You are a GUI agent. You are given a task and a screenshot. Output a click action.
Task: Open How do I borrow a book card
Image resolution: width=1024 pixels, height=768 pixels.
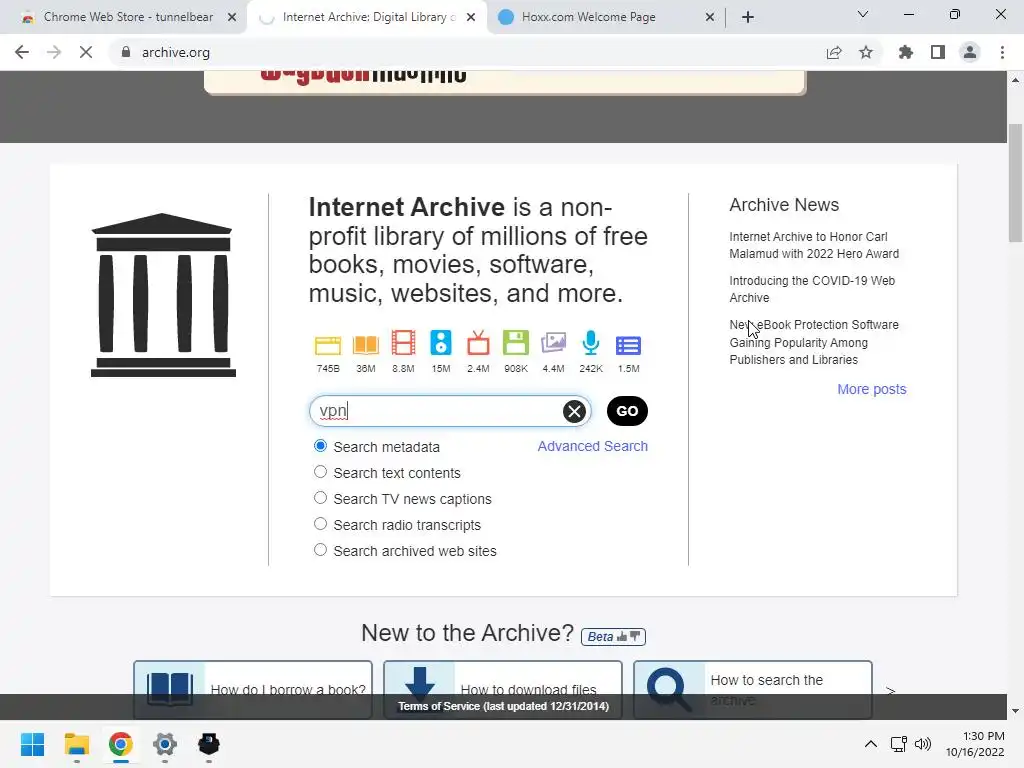click(253, 690)
